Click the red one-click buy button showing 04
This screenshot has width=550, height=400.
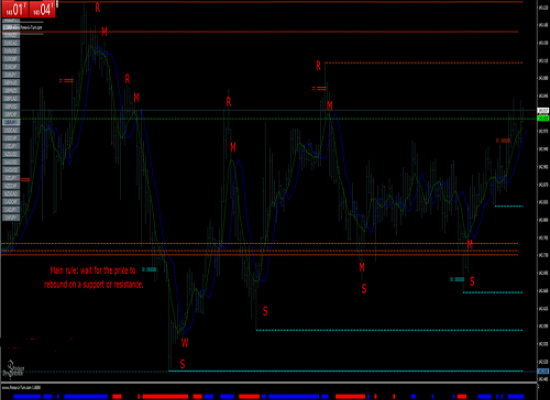42,9
